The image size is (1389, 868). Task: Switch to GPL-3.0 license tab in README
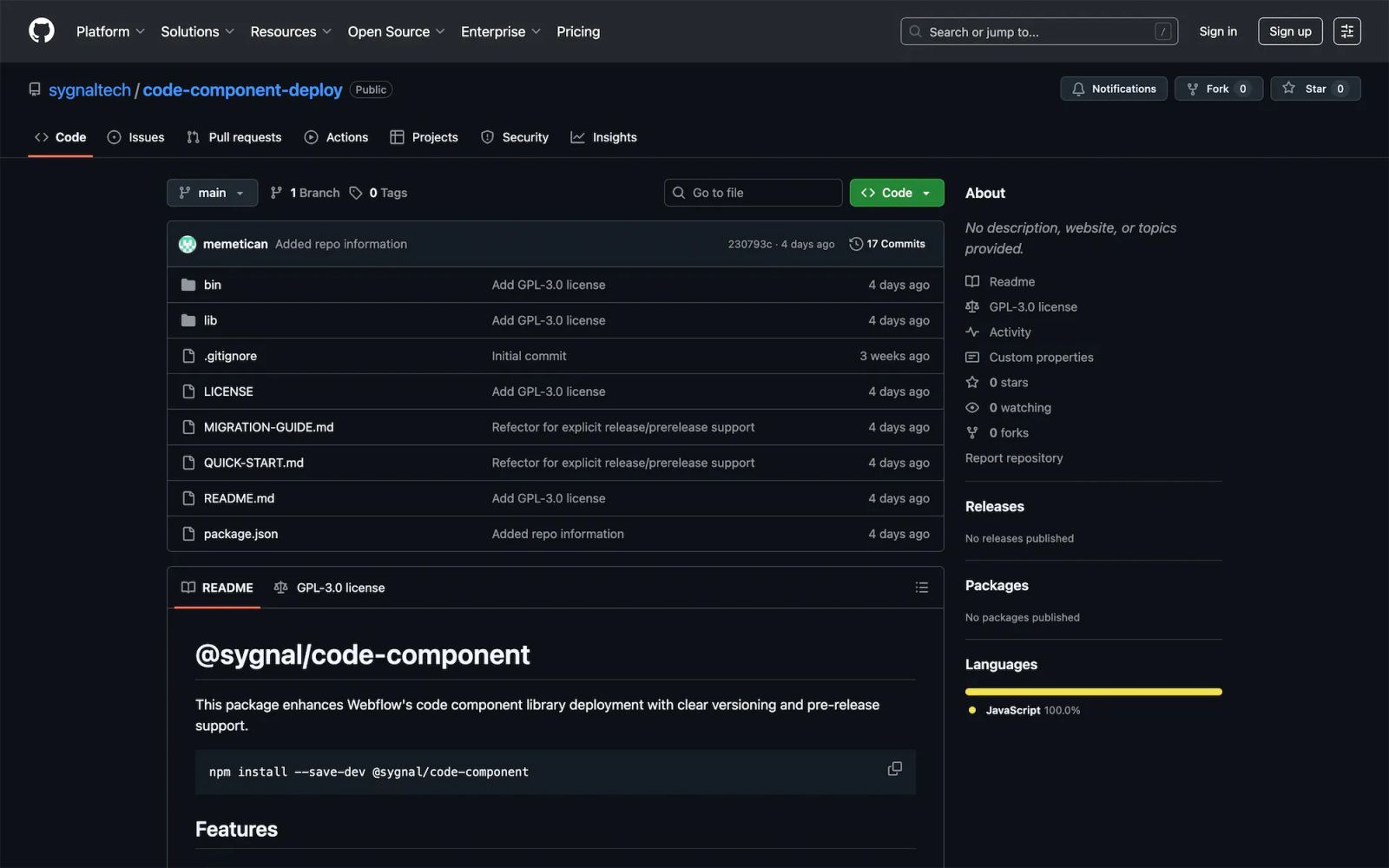click(329, 588)
